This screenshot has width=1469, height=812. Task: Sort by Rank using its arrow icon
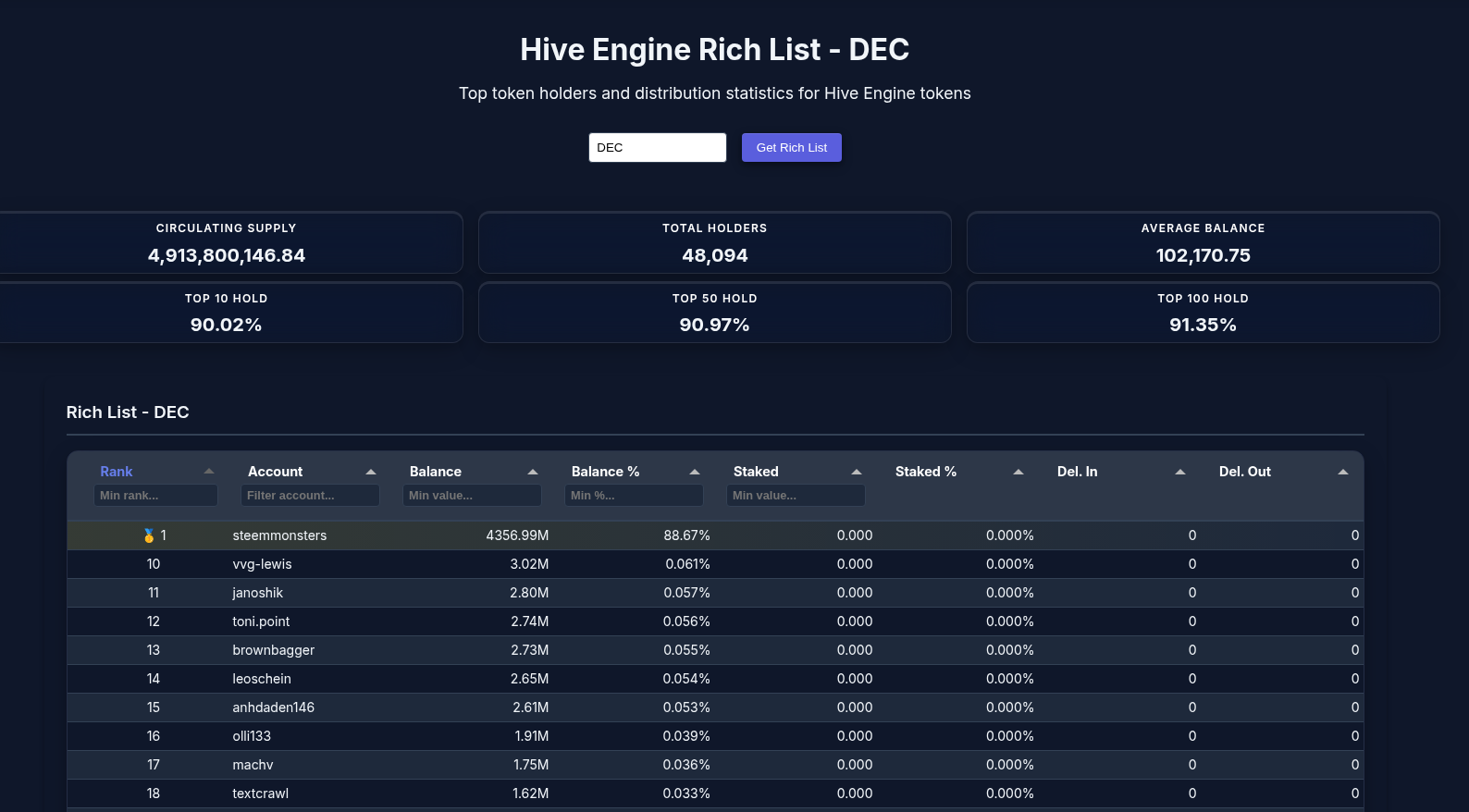point(209,472)
